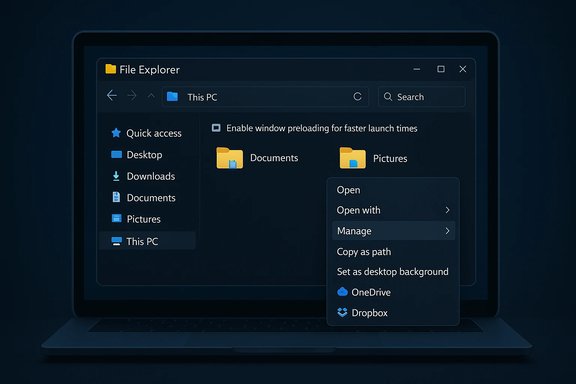Select Dropbox label in context menu

click(x=370, y=313)
